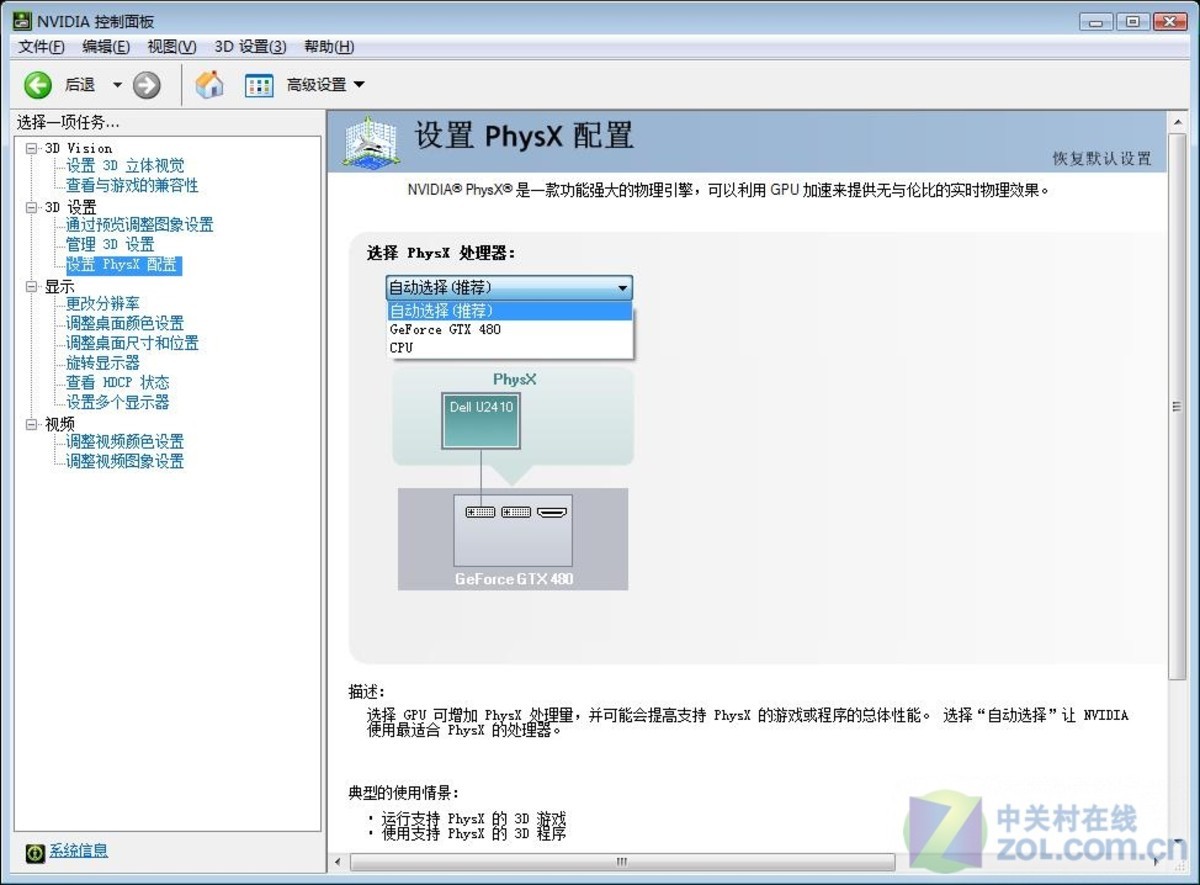The width and height of the screenshot is (1200, 885).
Task: Click the GeForce GTX 480 card label
Action: click(x=514, y=579)
